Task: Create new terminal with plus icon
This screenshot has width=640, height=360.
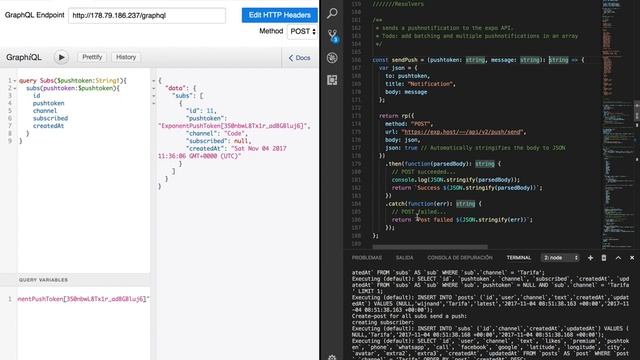Action: 590,258
